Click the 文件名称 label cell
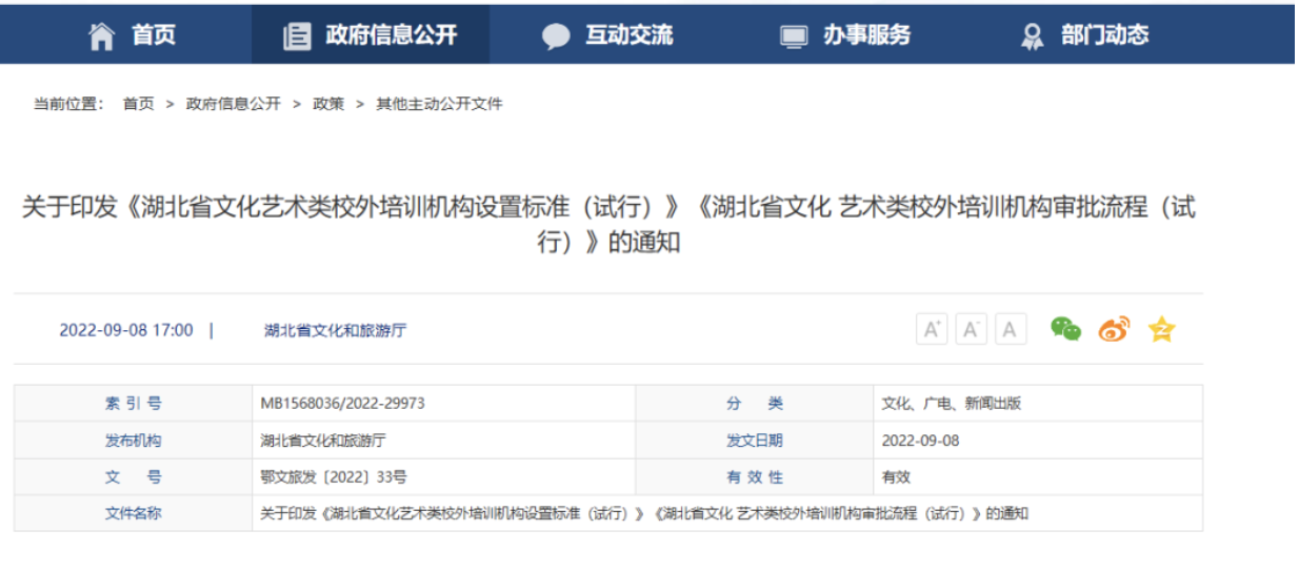This screenshot has height=582, width=1295. coord(133,513)
